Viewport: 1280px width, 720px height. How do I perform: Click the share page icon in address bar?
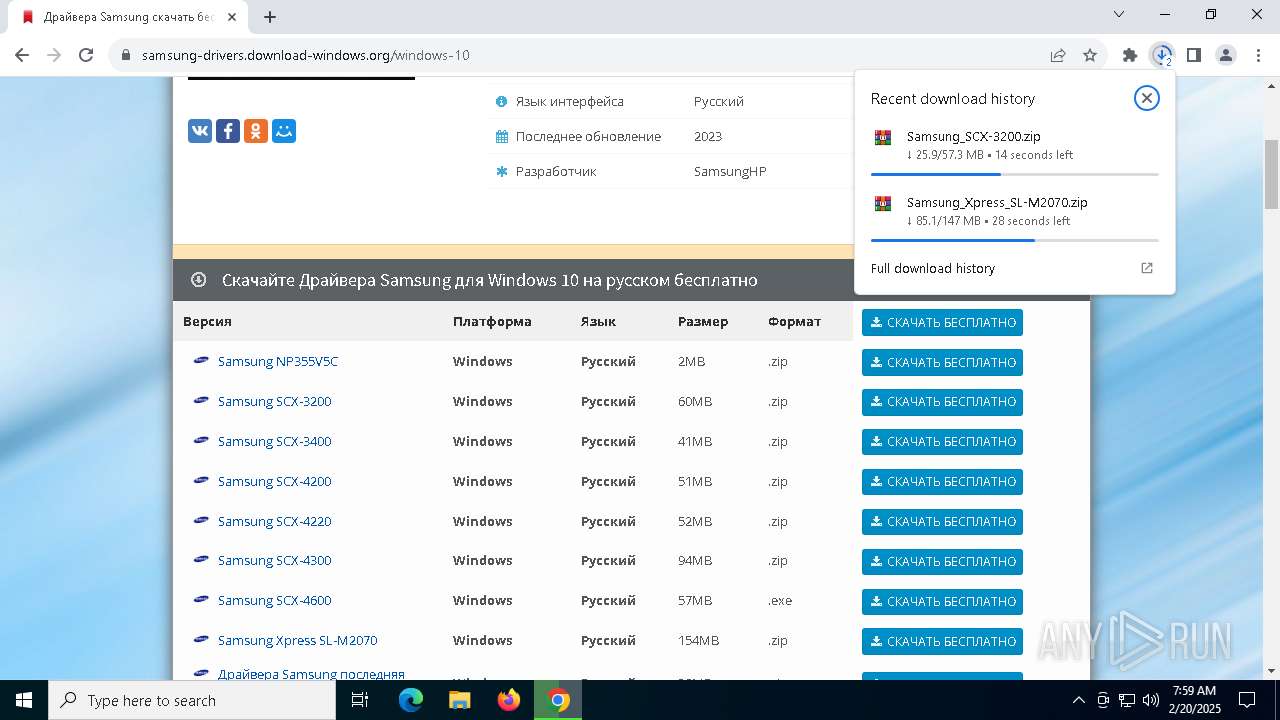(x=1058, y=55)
